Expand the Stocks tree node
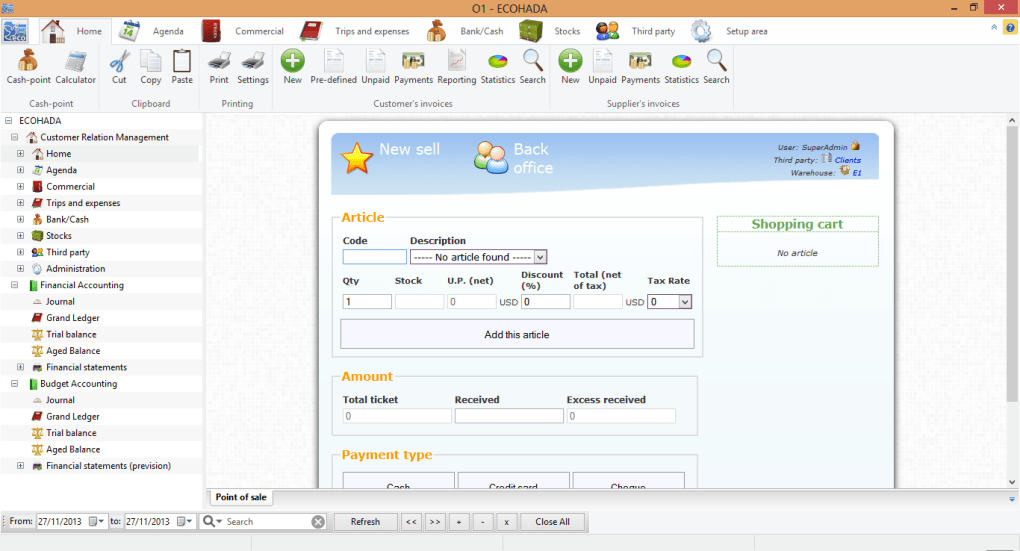The height and width of the screenshot is (551, 1020). click(x=20, y=236)
